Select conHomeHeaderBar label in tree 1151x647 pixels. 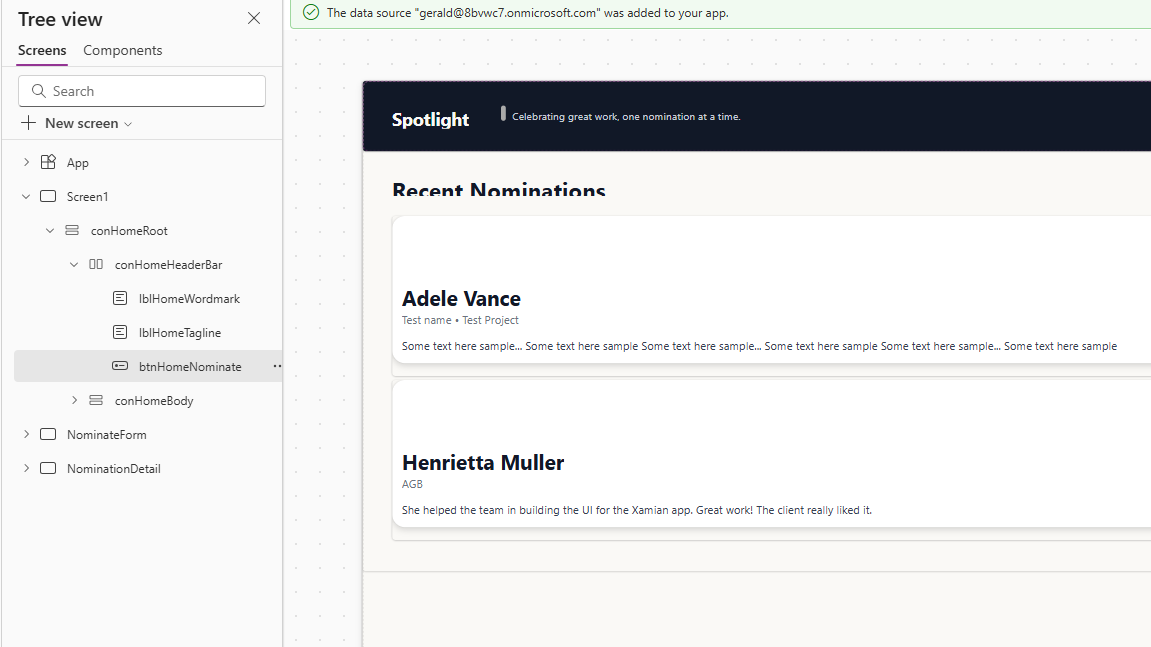point(168,264)
